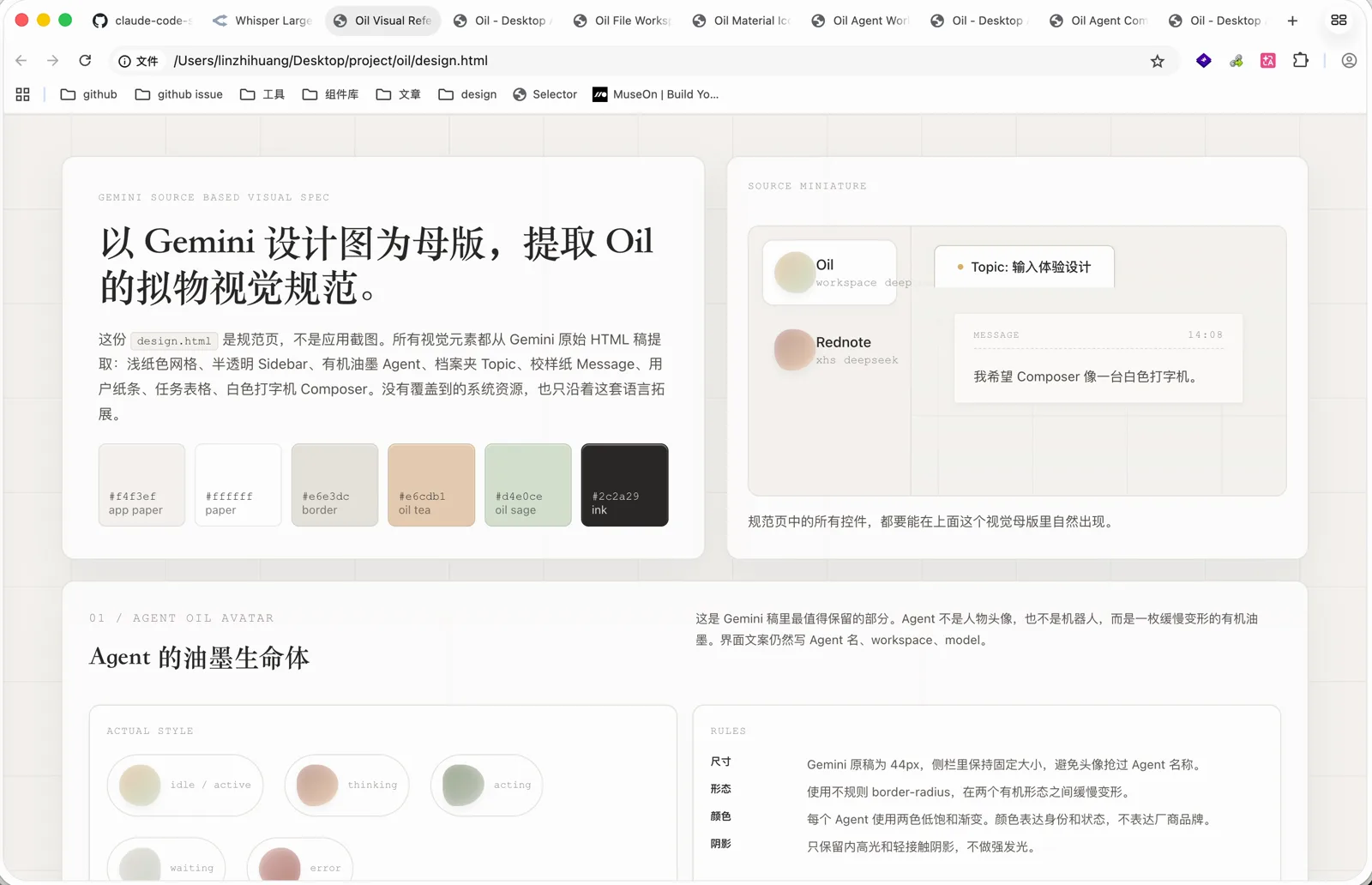
Task: Open the user profile icon
Action: [1349, 61]
